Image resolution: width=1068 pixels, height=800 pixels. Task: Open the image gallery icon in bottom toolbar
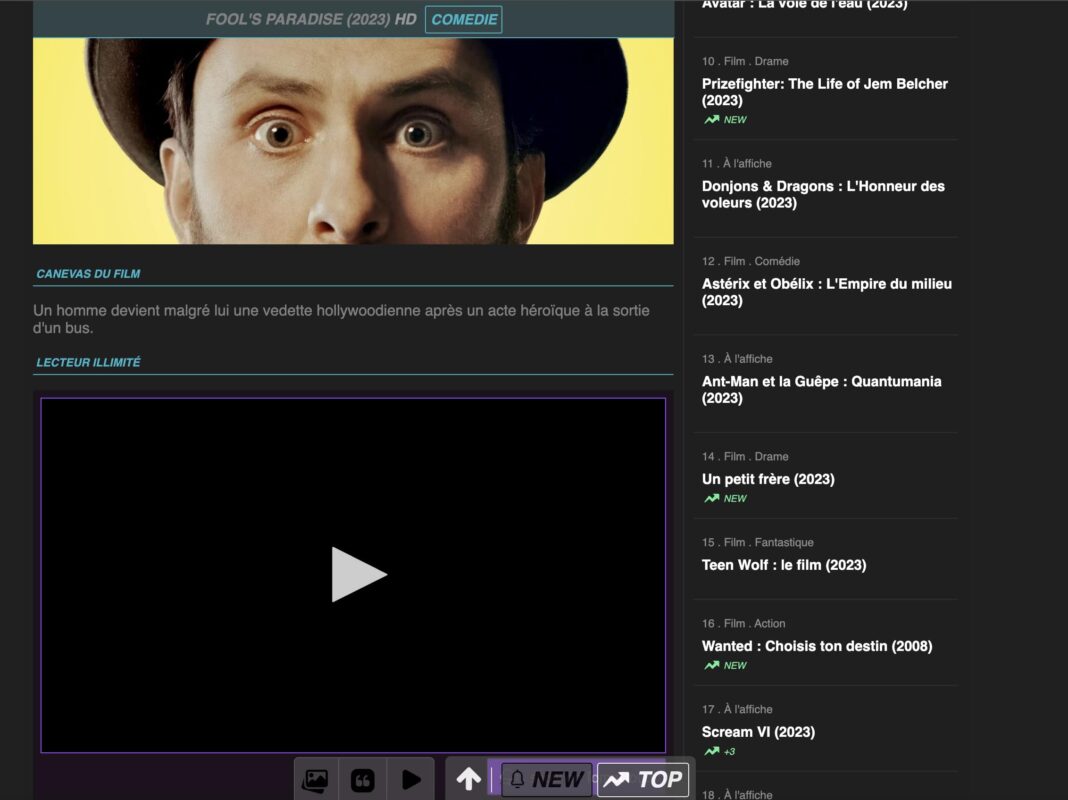pyautogui.click(x=315, y=779)
